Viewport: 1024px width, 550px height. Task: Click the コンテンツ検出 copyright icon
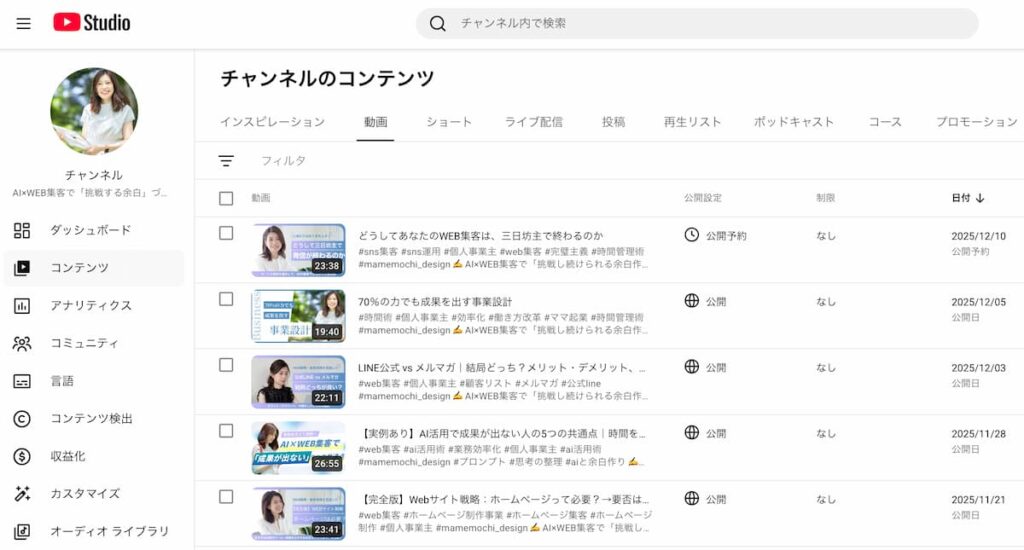point(22,419)
